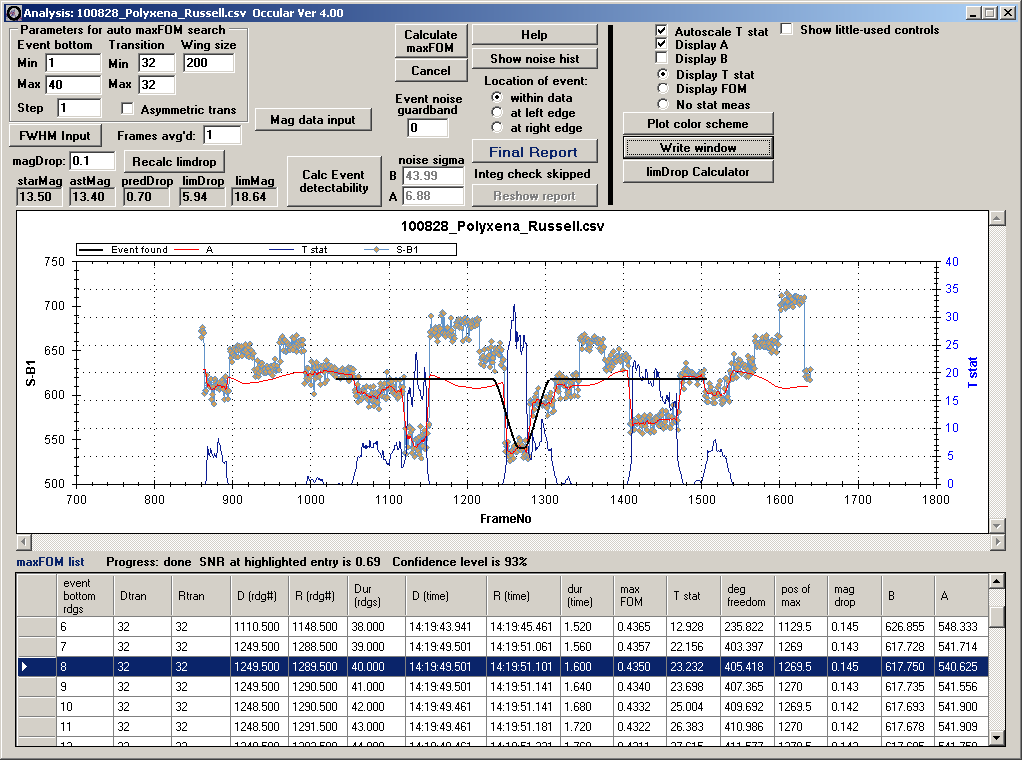
Task: Click the maxFOM table vertical scrollbar thumb
Action: coord(996,615)
